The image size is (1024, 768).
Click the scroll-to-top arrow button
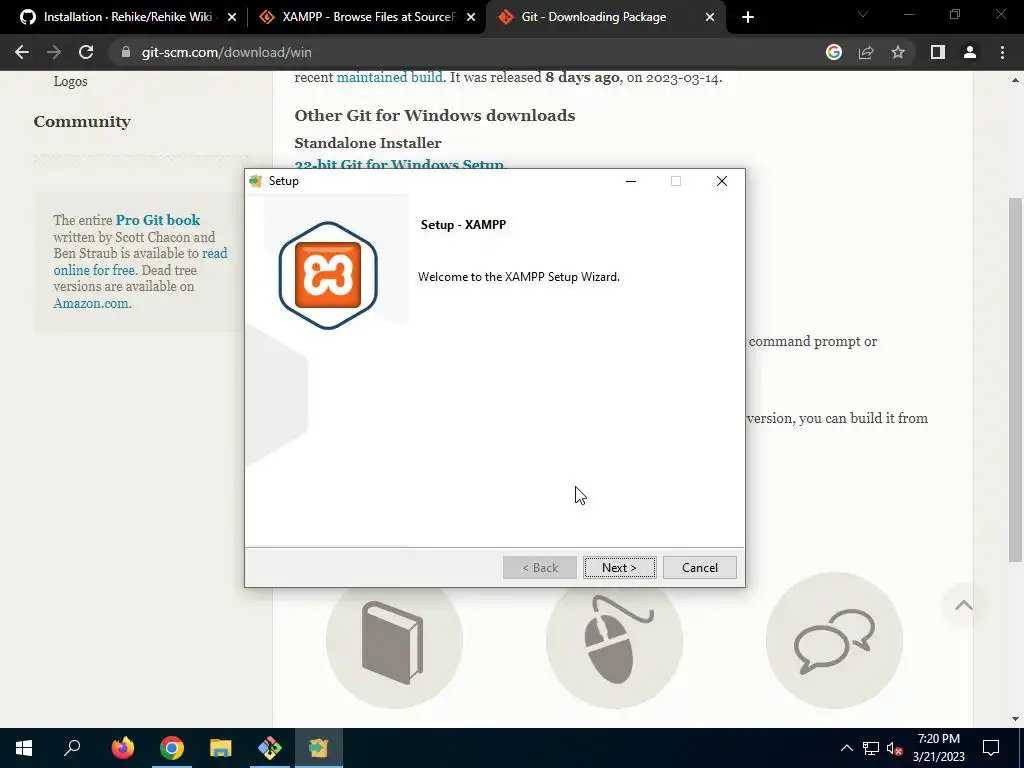click(x=963, y=605)
